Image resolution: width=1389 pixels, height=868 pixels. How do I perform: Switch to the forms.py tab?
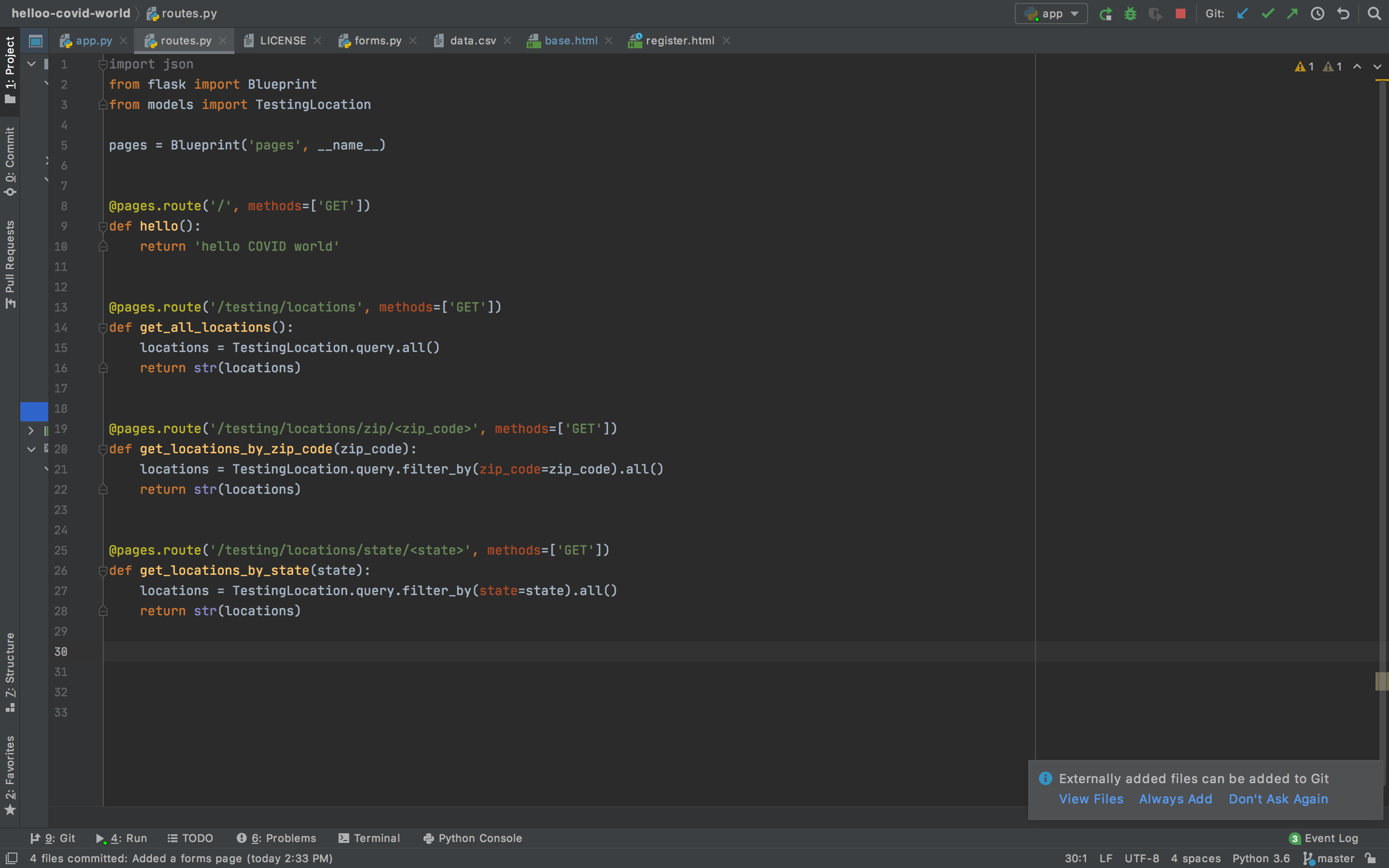click(x=377, y=41)
